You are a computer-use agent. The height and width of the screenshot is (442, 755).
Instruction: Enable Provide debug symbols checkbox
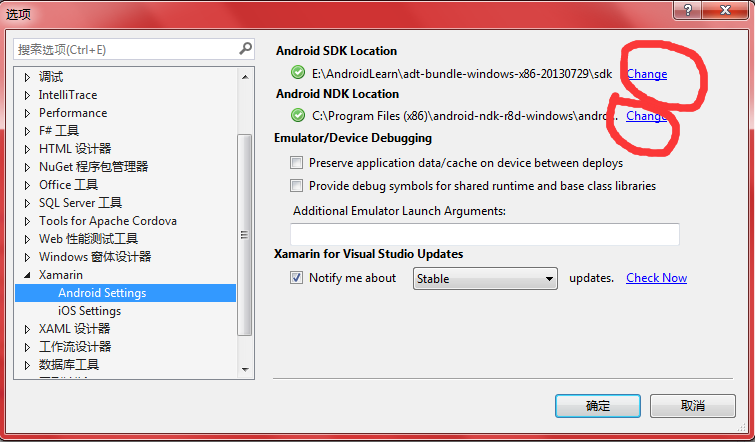pos(297,185)
